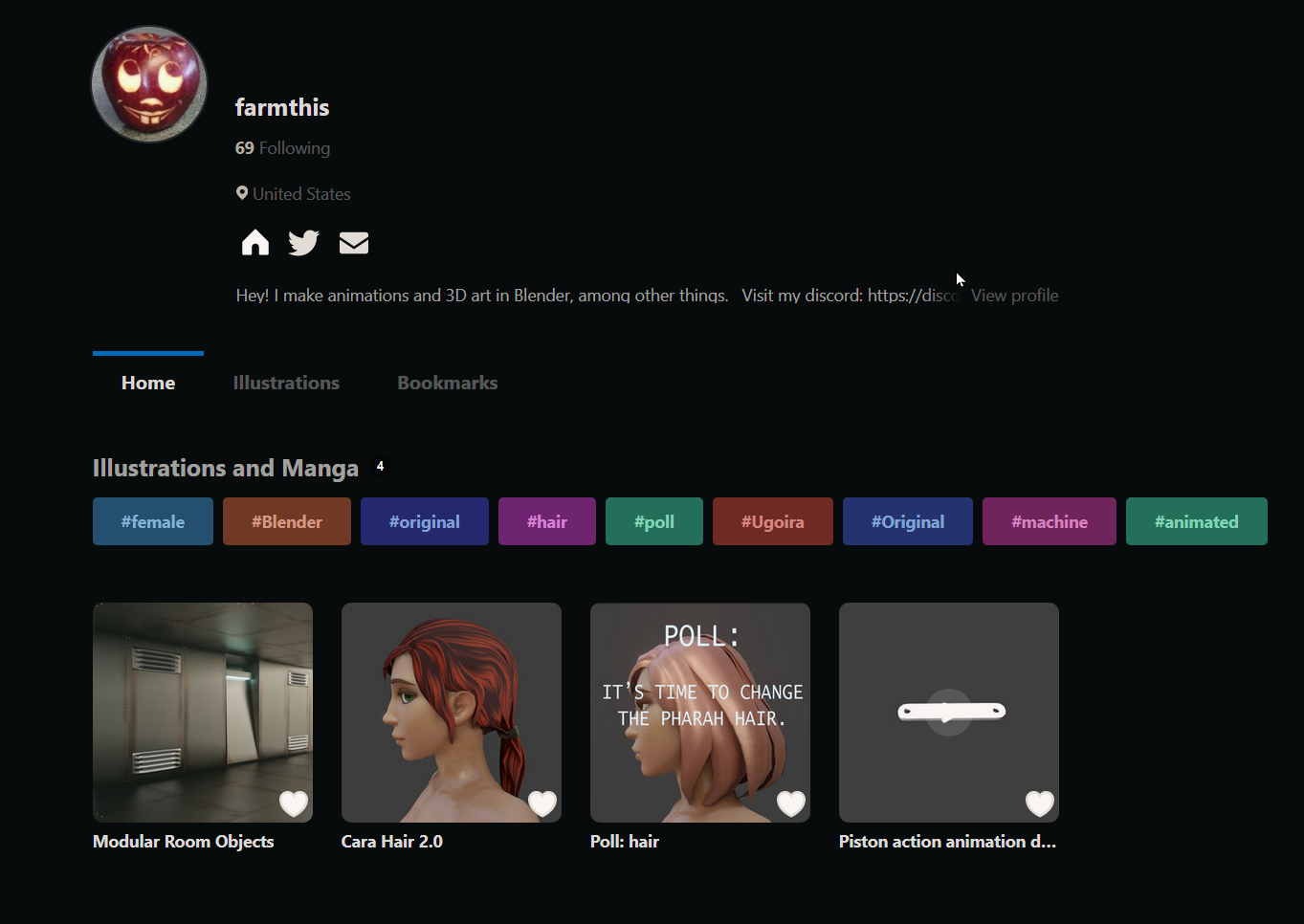The height and width of the screenshot is (924, 1304).
Task: Filter by the #Blender tag
Action: [x=287, y=521]
